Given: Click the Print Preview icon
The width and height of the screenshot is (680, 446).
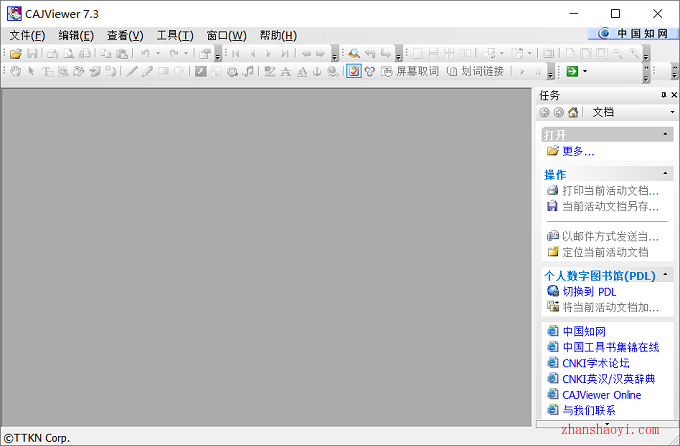Looking at the screenshot, I should point(69,53).
